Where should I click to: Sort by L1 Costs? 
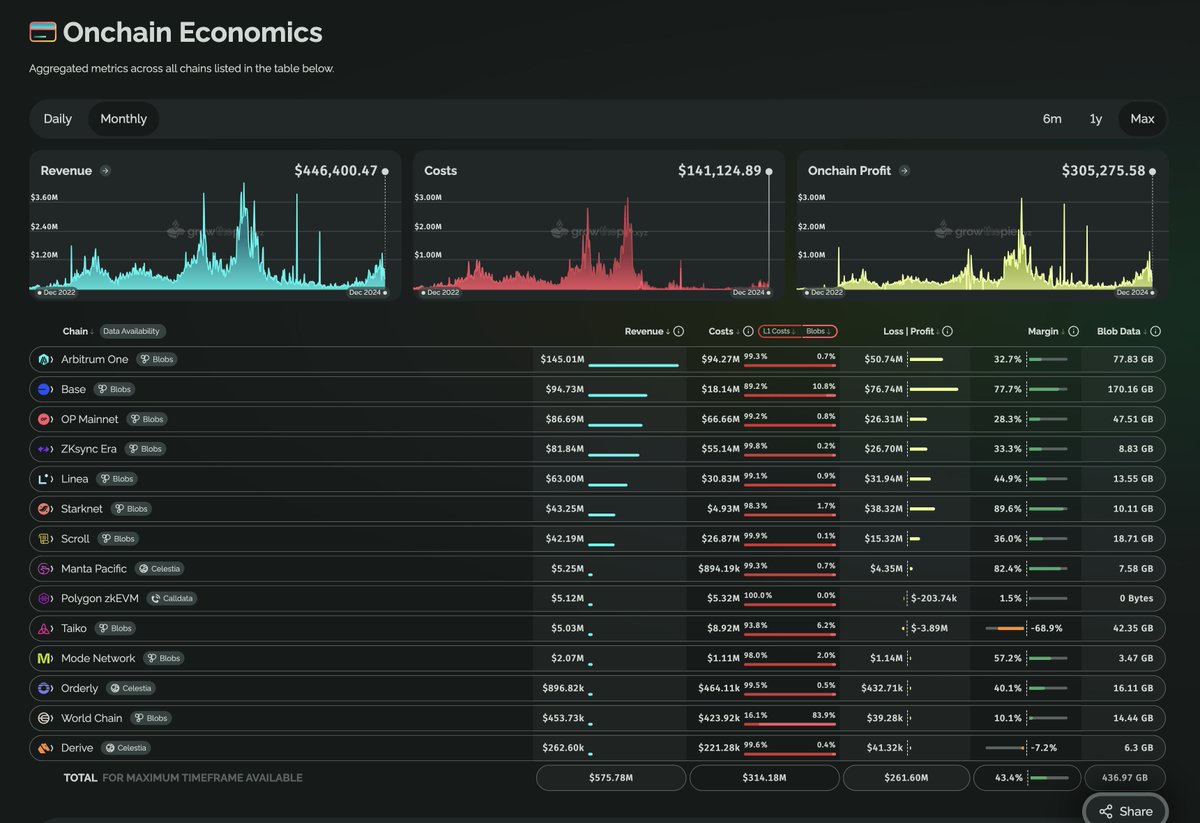click(779, 331)
